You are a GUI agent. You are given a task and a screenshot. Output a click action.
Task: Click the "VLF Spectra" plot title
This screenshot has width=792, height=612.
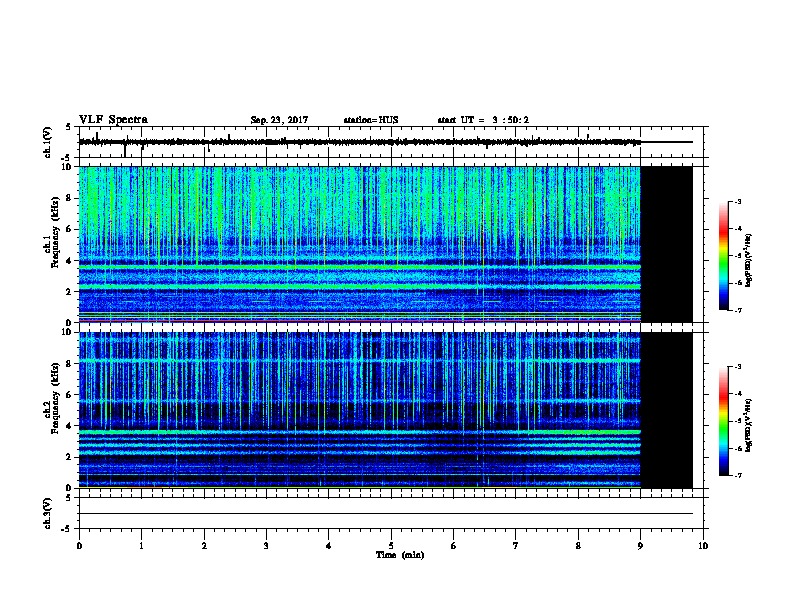[x=113, y=120]
